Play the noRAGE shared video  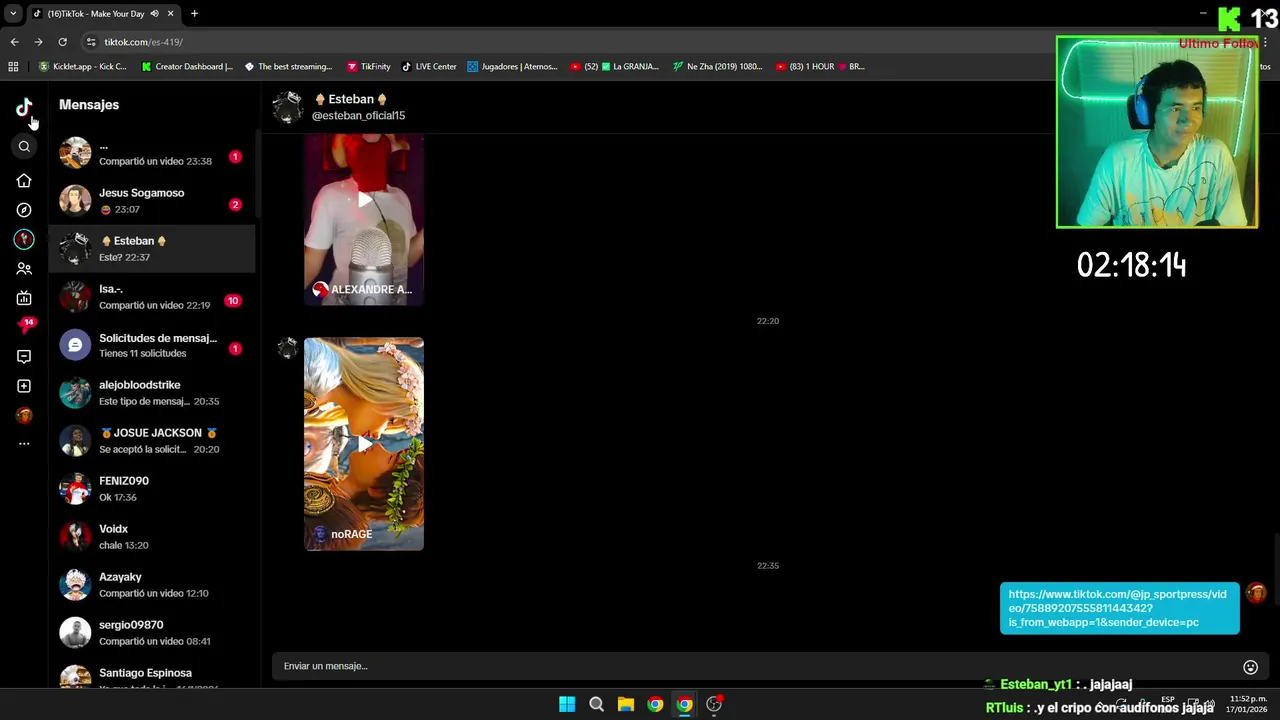(364, 444)
